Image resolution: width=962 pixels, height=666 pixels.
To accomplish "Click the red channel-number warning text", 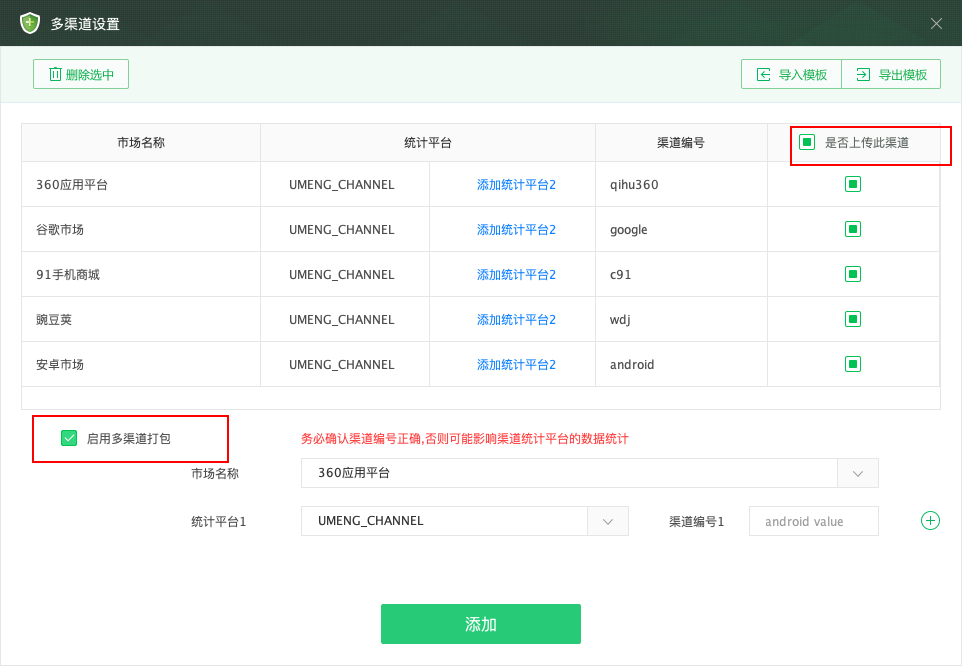I will (x=464, y=438).
